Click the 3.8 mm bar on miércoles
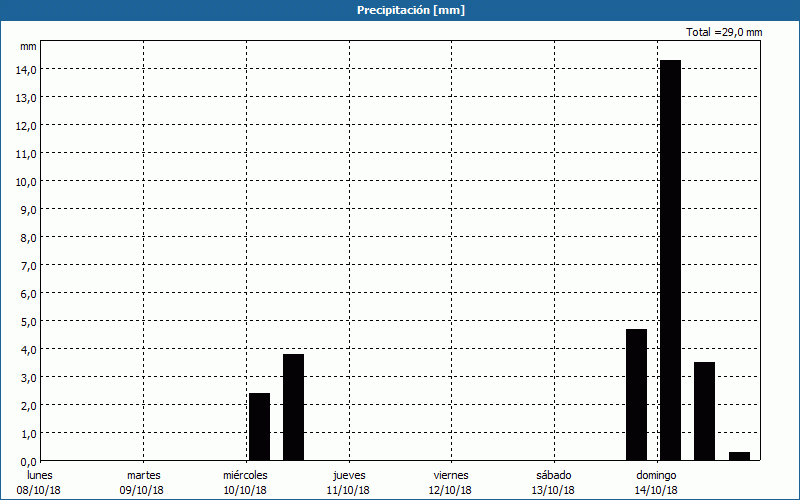 293,407
